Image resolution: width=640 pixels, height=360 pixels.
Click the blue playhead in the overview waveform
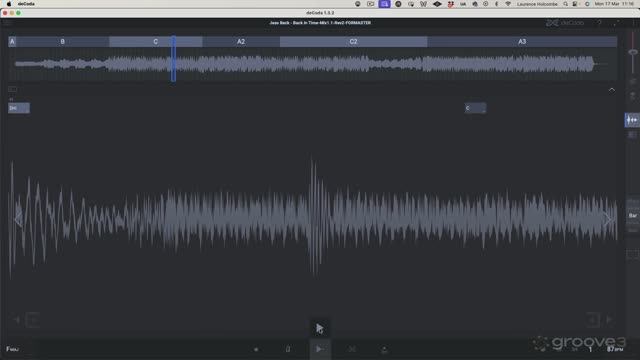(x=173, y=59)
